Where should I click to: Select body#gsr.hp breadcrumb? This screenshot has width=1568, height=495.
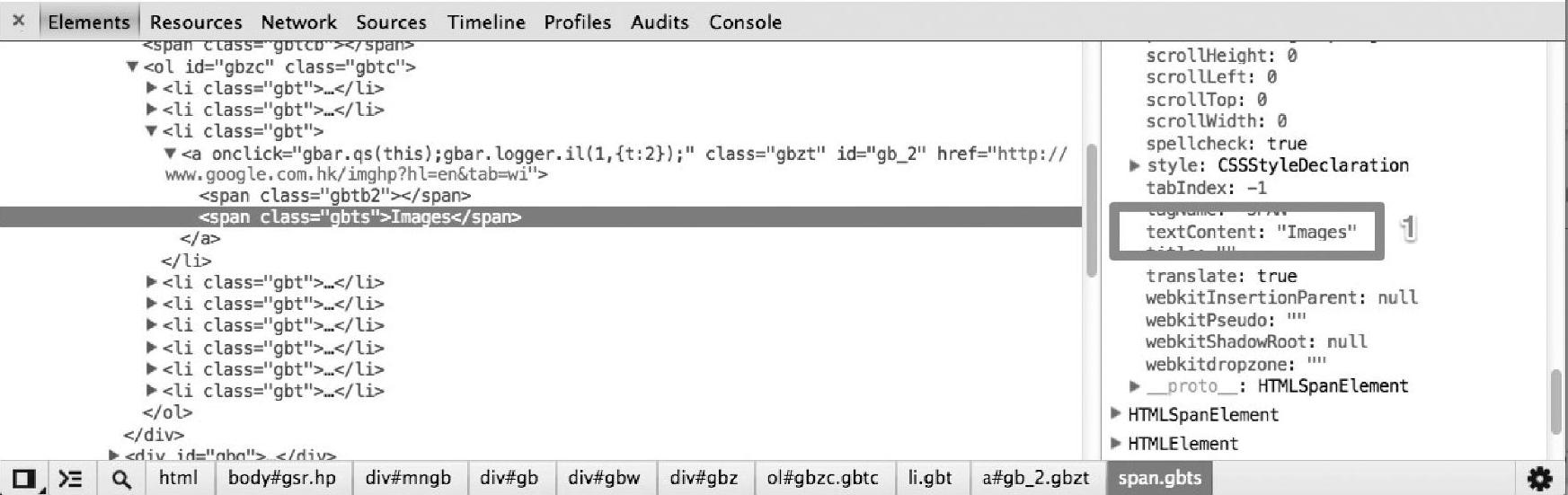tap(282, 478)
